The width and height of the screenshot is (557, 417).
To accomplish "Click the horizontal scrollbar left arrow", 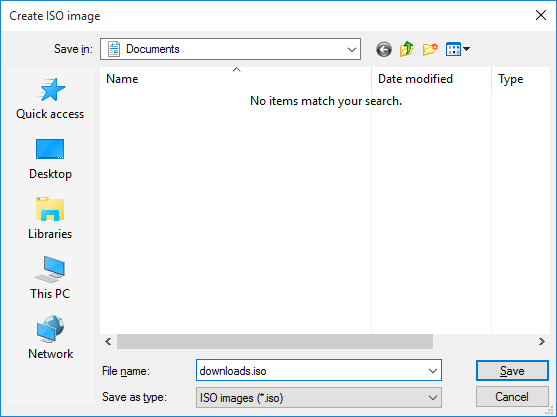I will click(x=108, y=342).
